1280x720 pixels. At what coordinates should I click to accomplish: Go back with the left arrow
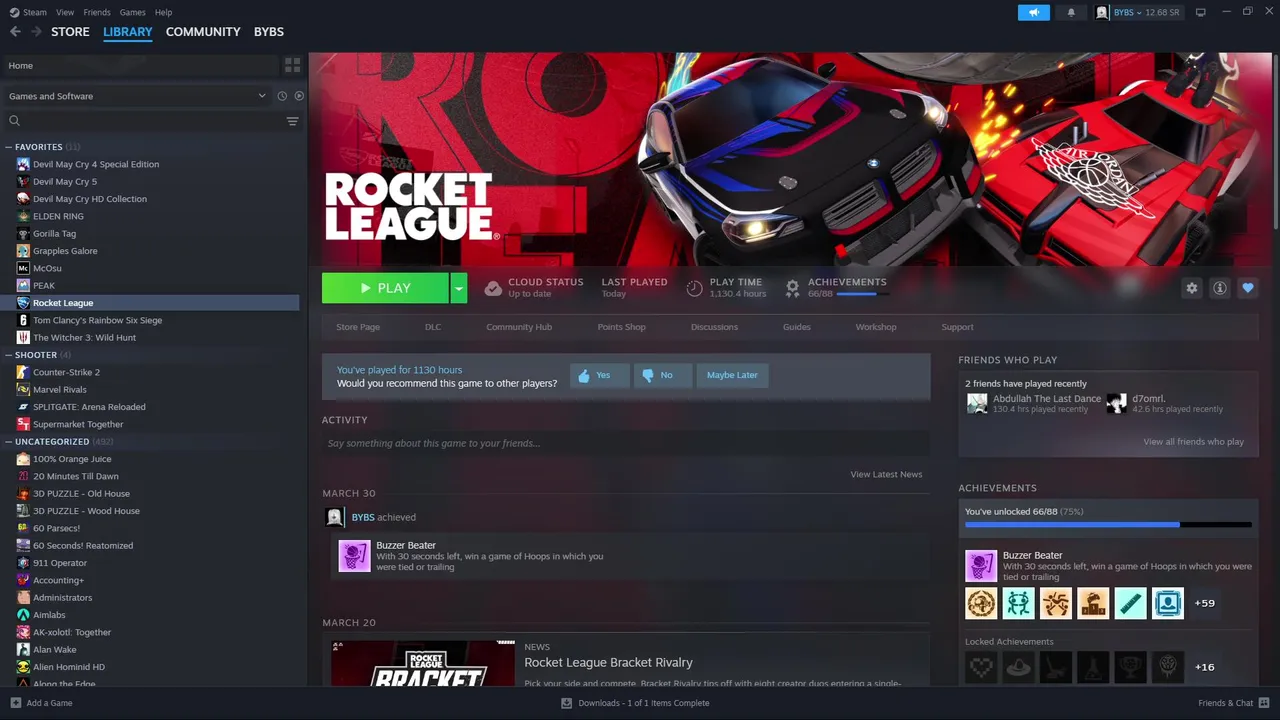pyautogui.click(x=15, y=32)
